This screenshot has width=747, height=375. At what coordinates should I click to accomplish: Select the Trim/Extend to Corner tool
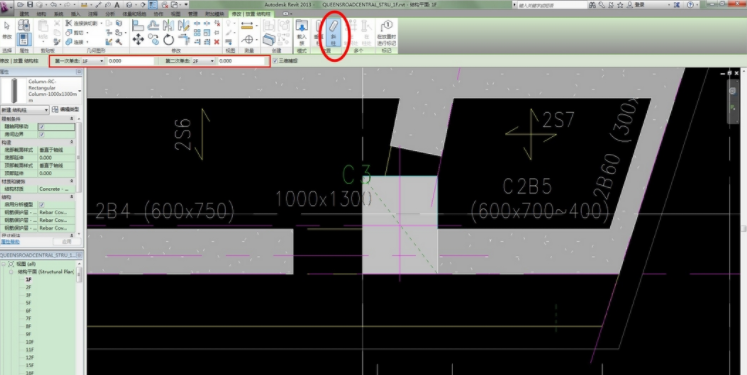184,40
